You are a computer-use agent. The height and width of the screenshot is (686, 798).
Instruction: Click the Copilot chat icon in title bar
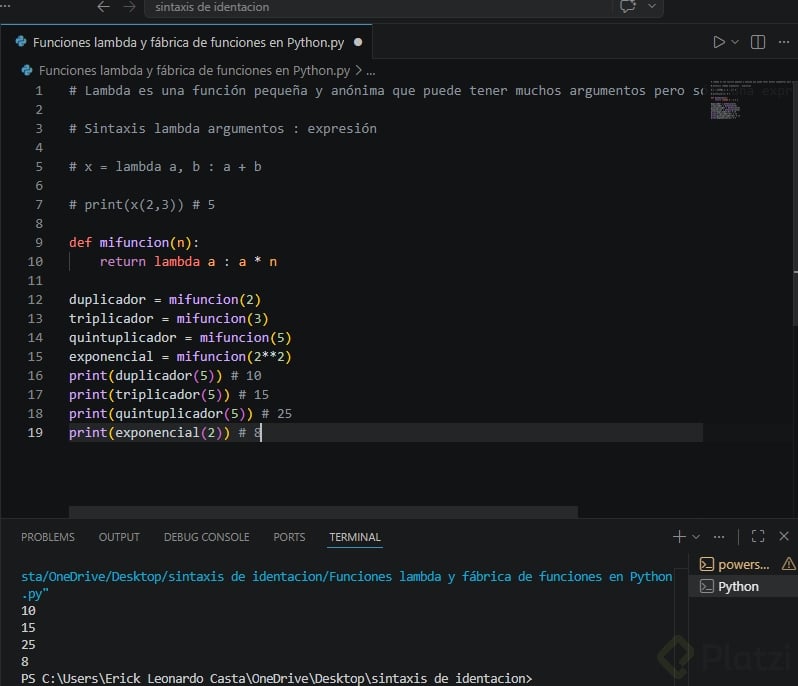coord(629,6)
